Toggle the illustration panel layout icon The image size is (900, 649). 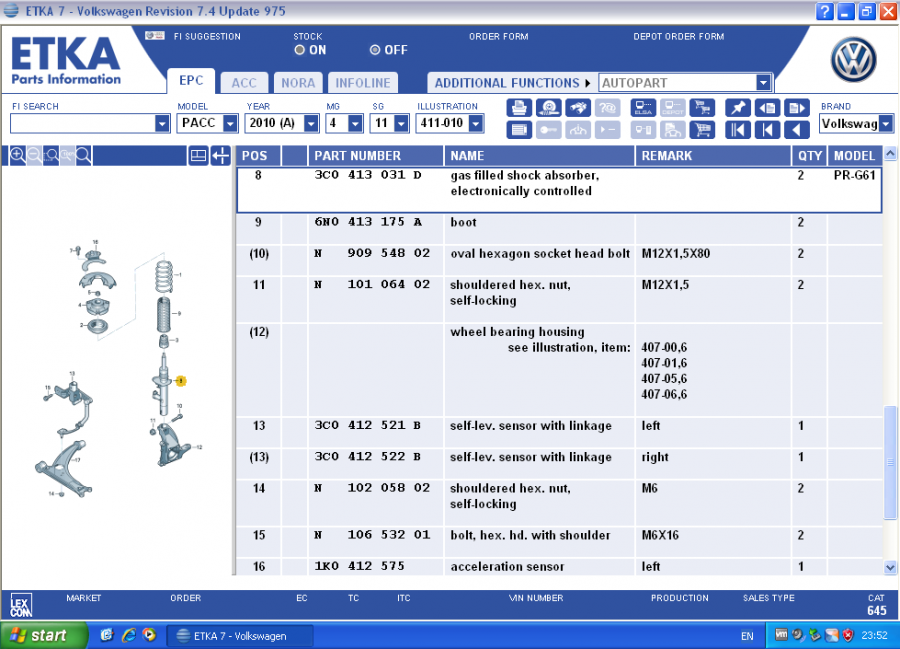tap(198, 155)
